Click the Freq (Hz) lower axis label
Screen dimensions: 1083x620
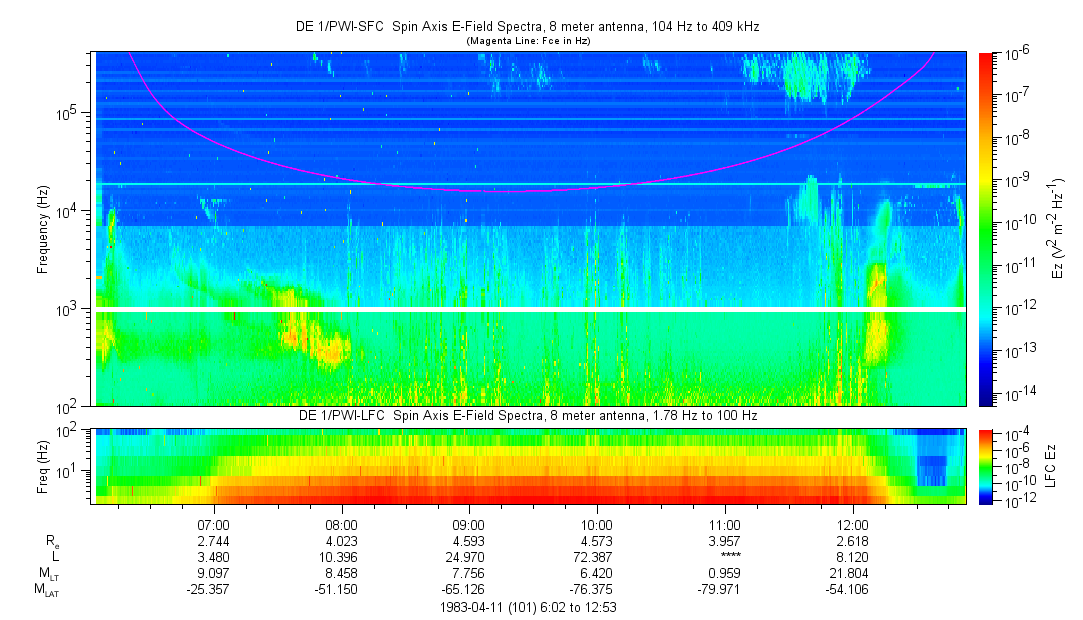coord(43,467)
